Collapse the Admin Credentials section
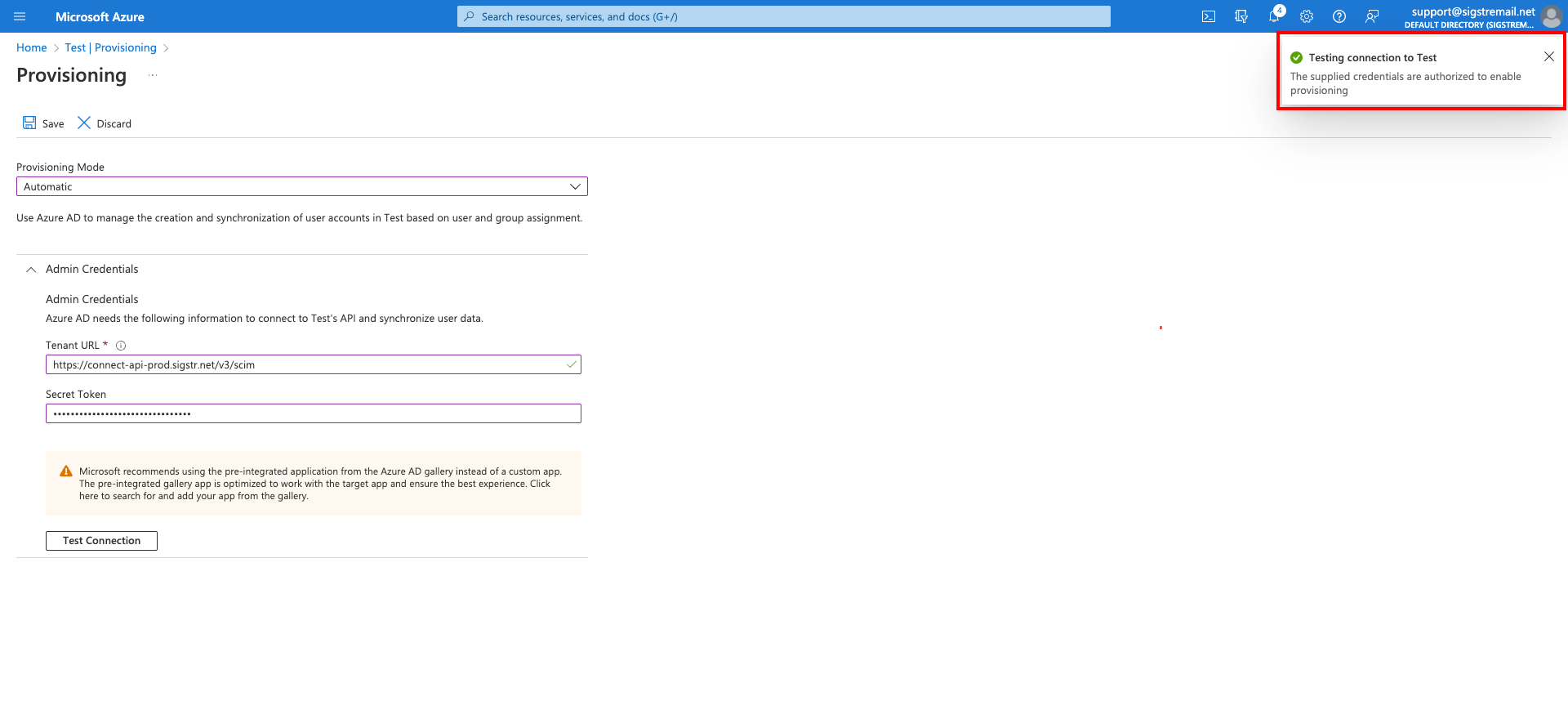 point(31,270)
